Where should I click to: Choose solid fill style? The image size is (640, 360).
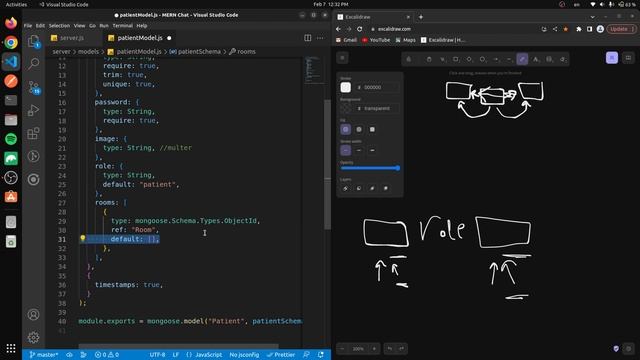click(x=372, y=129)
